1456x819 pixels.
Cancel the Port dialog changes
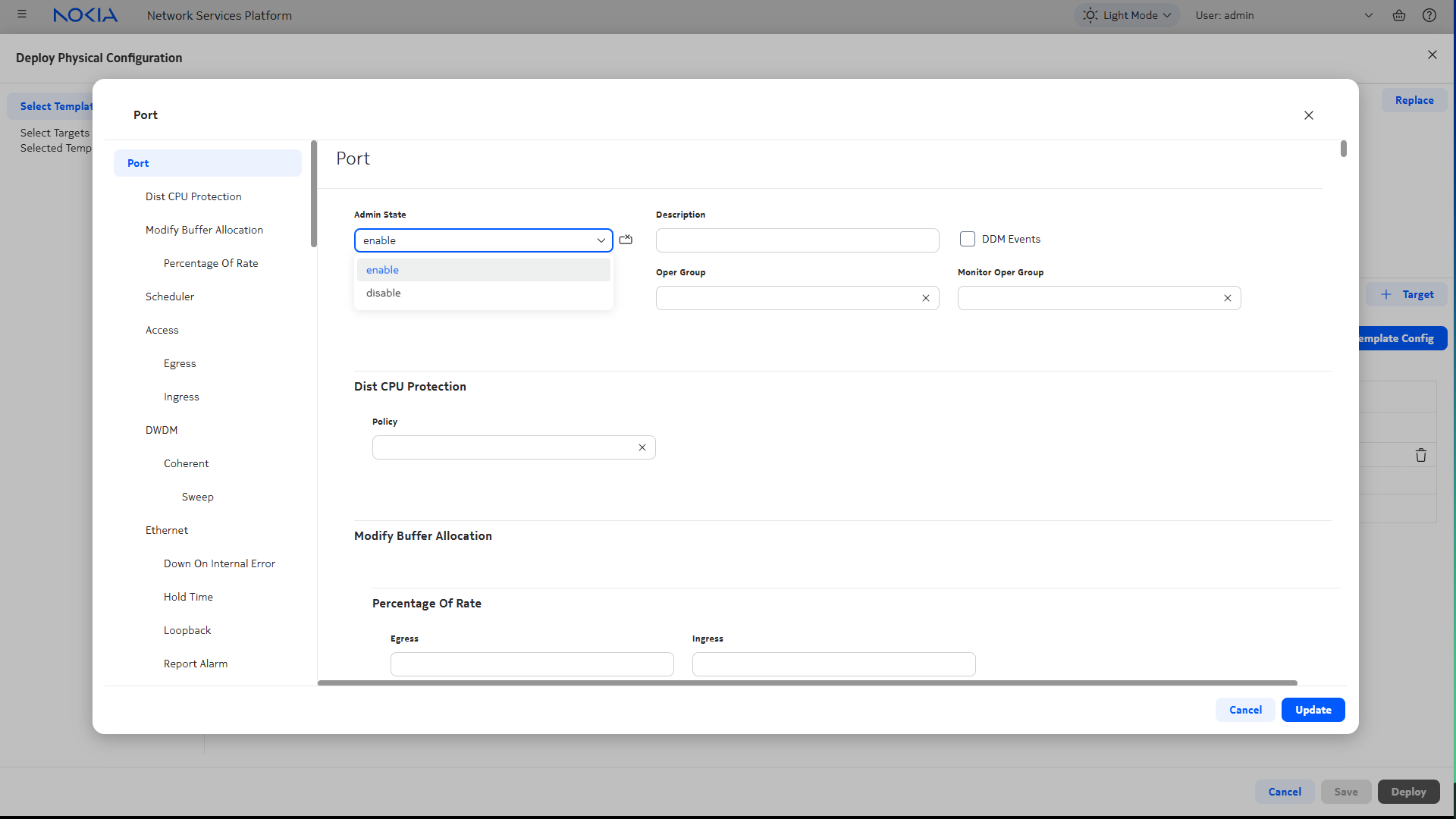tap(1245, 710)
